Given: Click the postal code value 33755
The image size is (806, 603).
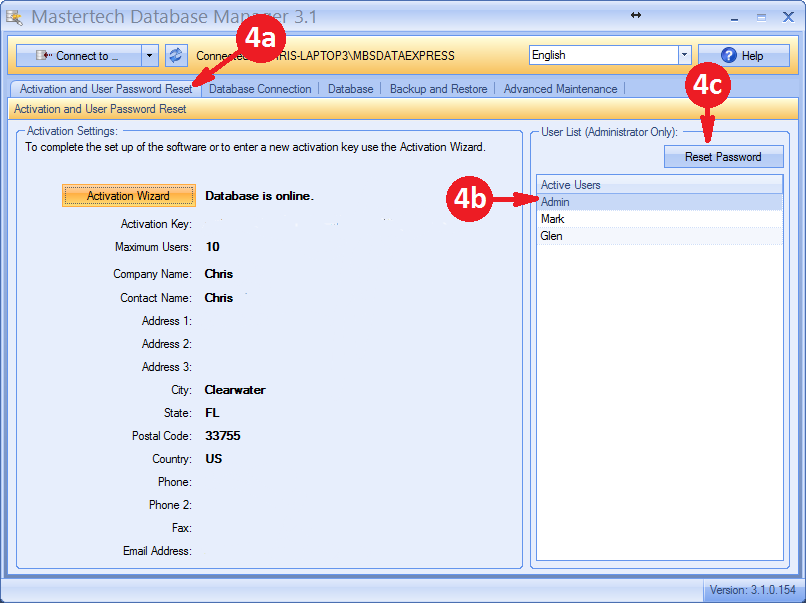Looking at the screenshot, I should (x=223, y=436).
